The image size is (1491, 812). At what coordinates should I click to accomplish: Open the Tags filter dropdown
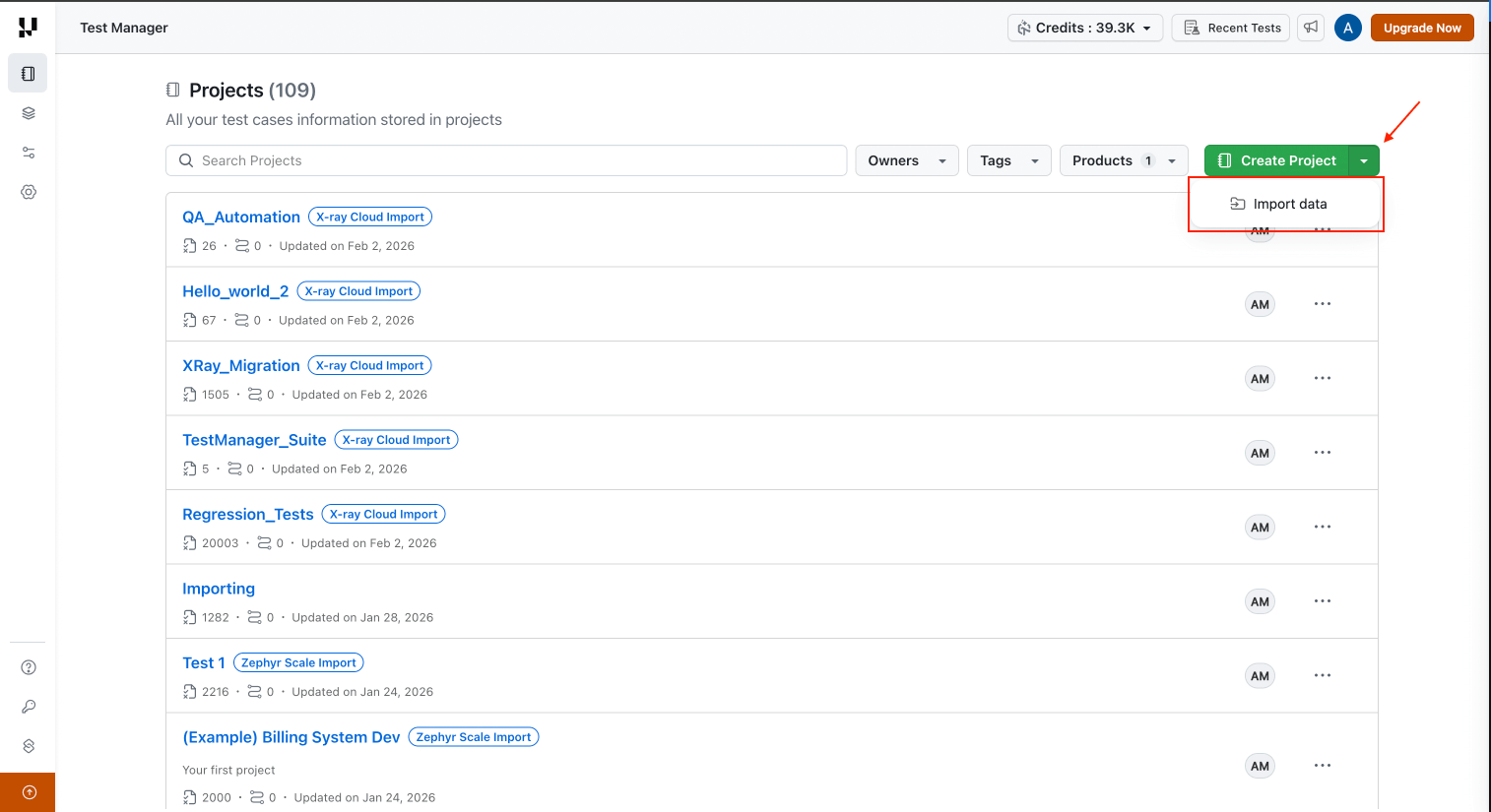point(1008,159)
